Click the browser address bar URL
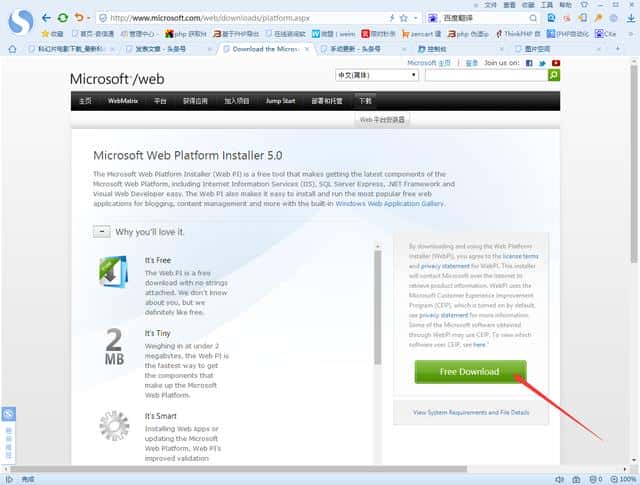Image resolution: width=640 pixels, height=485 pixels. pyautogui.click(x=210, y=18)
